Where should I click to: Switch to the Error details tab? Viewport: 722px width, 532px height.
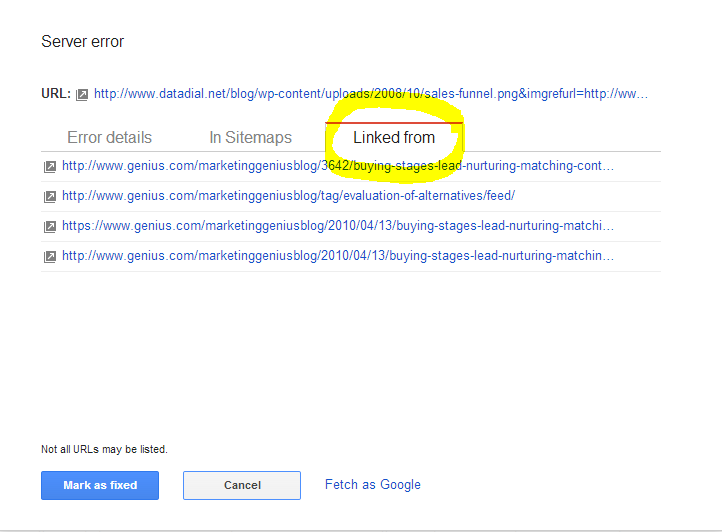pyautogui.click(x=110, y=137)
